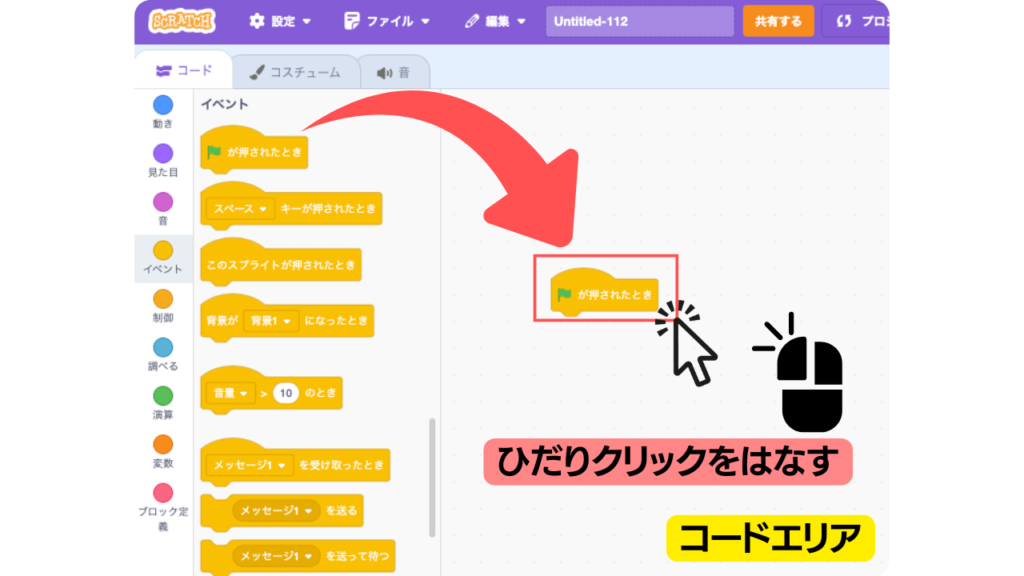Click the このスプライトが押されたとき block
1024x576 pixels.
pyautogui.click(x=281, y=263)
